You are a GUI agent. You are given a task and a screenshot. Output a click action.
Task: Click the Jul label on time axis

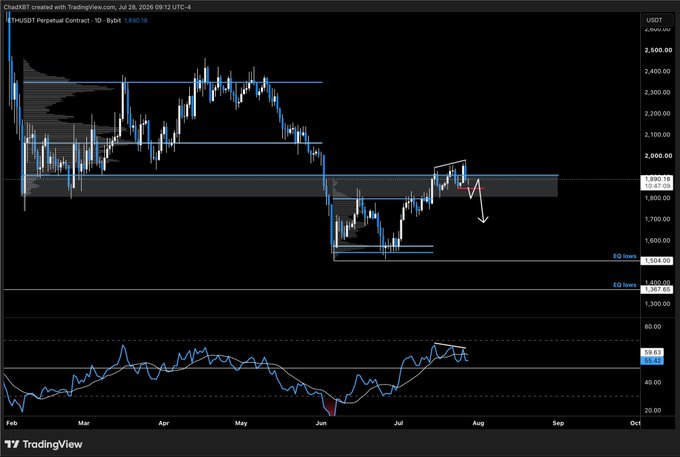[398, 423]
